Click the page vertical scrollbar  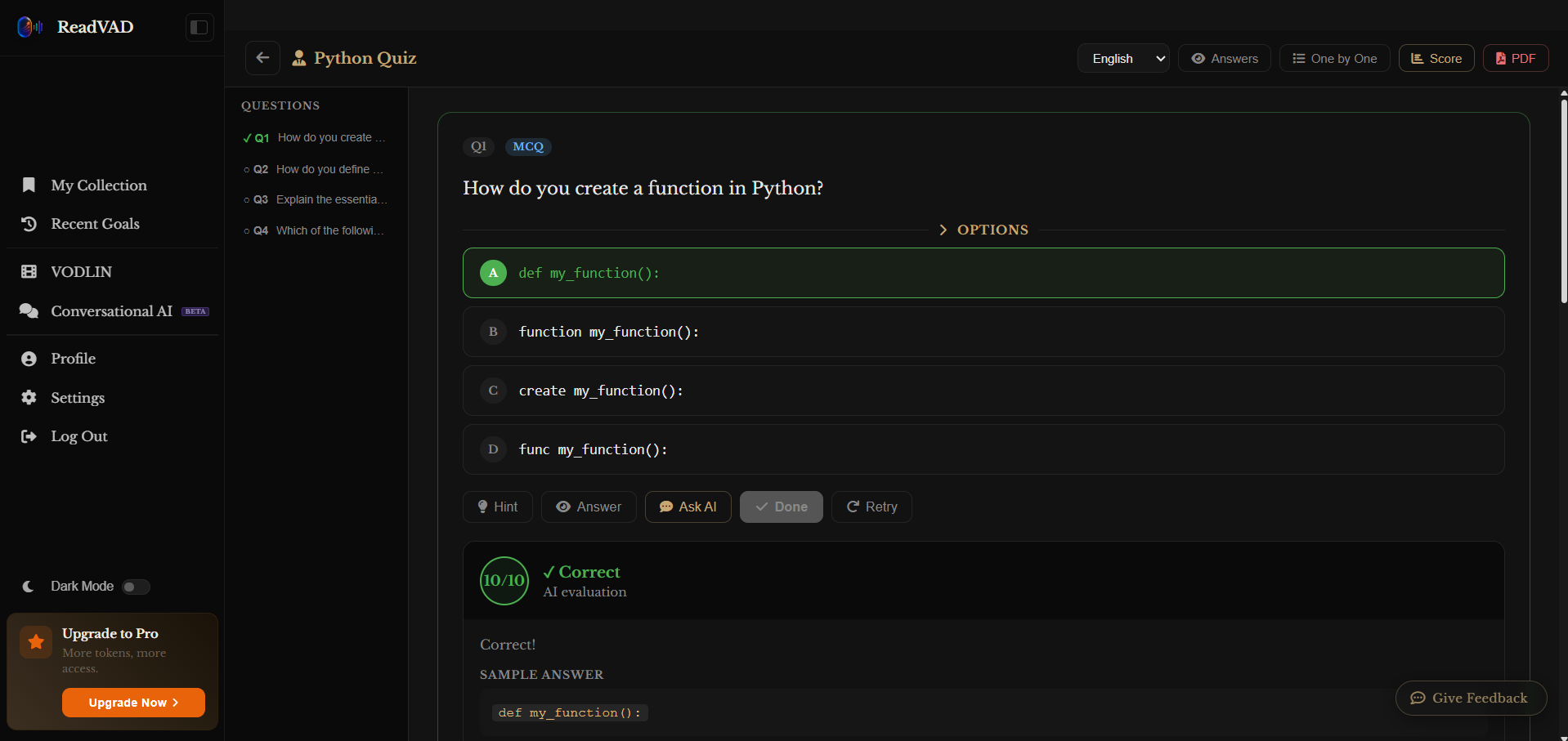(x=1563, y=200)
